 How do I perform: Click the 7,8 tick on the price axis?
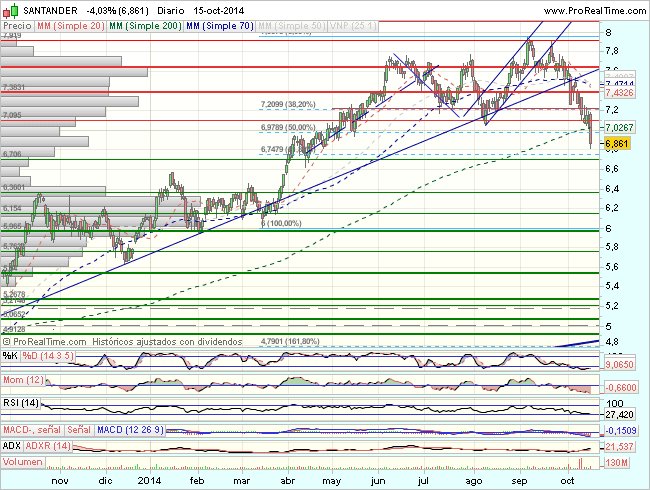(612, 51)
